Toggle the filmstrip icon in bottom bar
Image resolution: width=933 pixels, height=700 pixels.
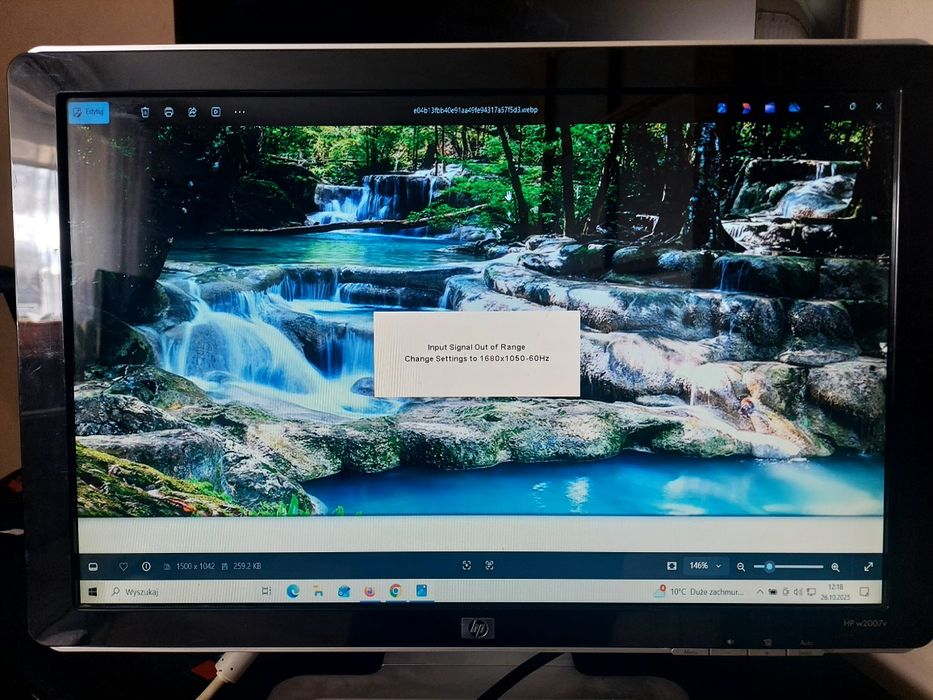point(93,567)
